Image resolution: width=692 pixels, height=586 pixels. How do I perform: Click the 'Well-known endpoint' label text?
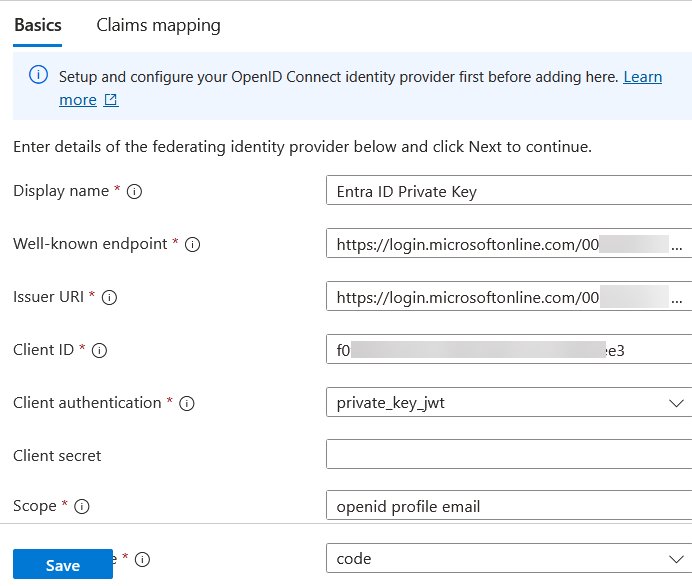point(90,244)
